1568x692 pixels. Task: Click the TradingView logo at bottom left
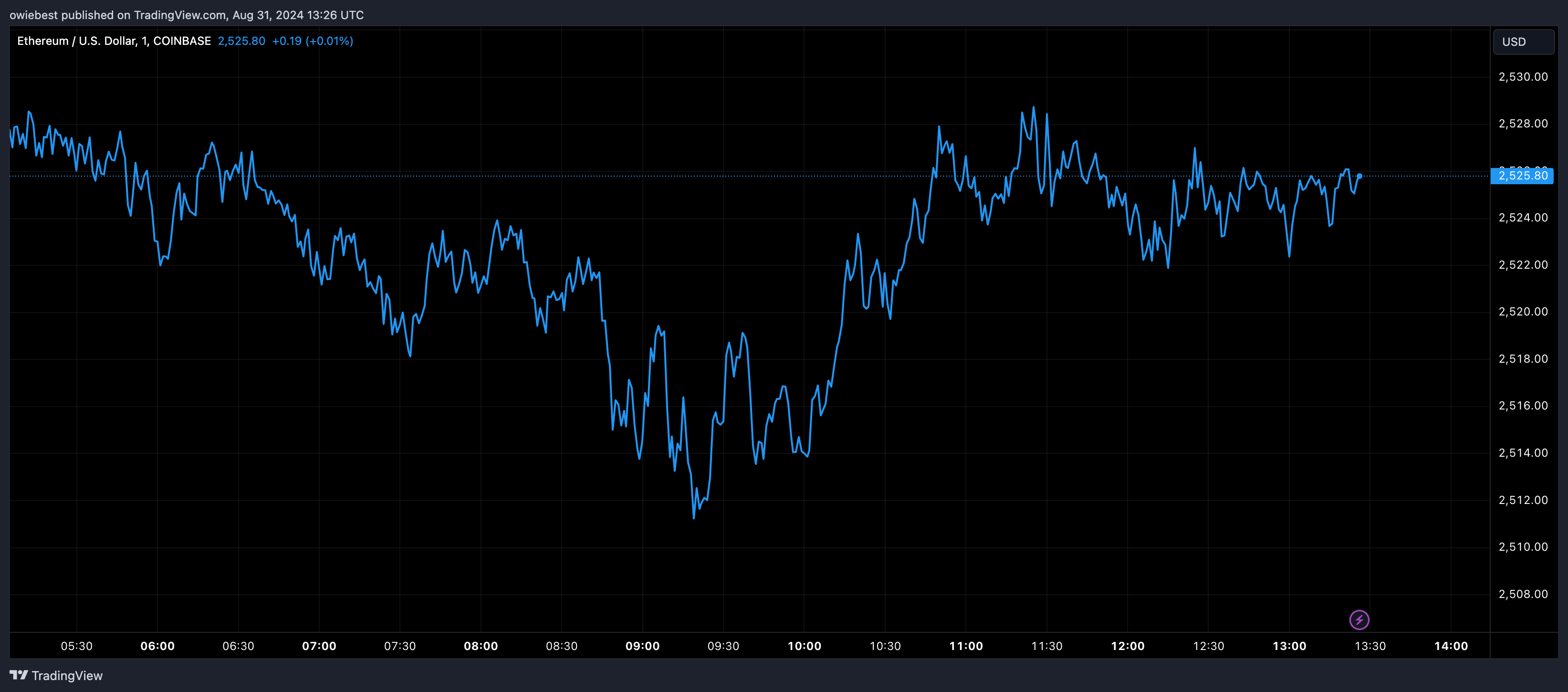tap(56, 676)
